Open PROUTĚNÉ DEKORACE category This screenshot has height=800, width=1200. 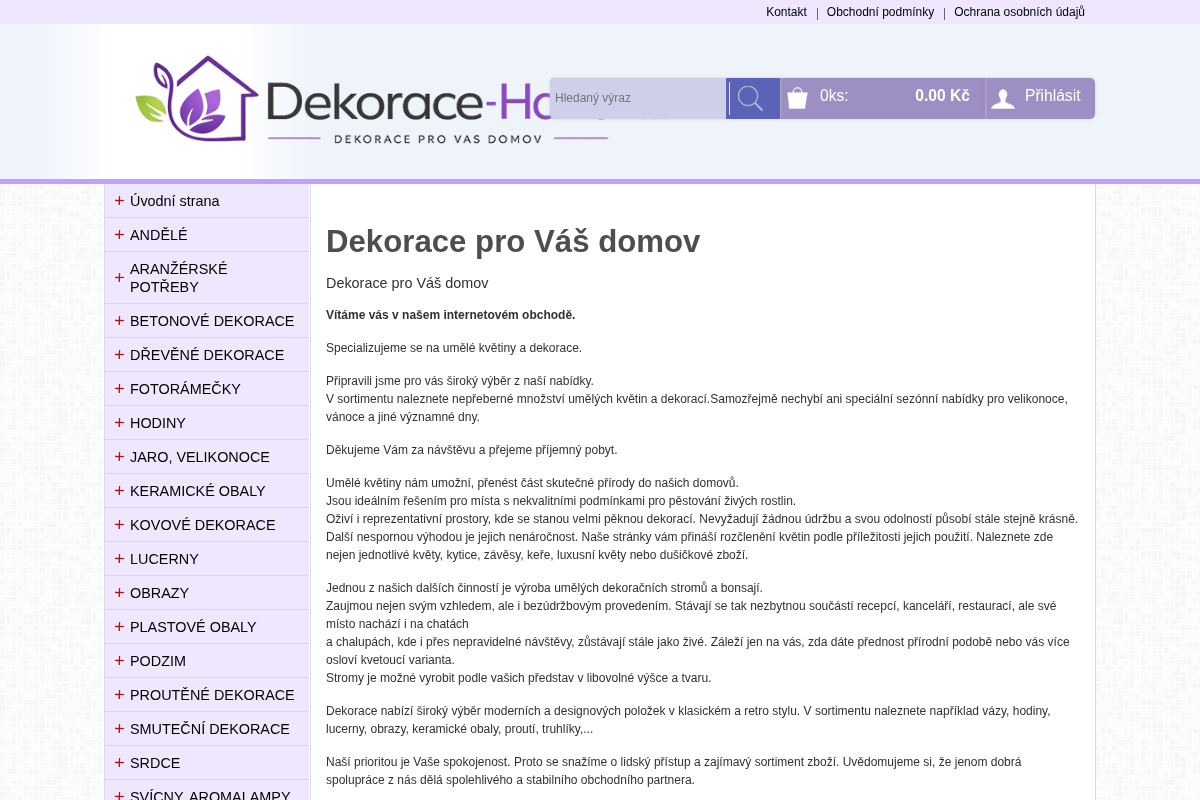tap(207, 695)
